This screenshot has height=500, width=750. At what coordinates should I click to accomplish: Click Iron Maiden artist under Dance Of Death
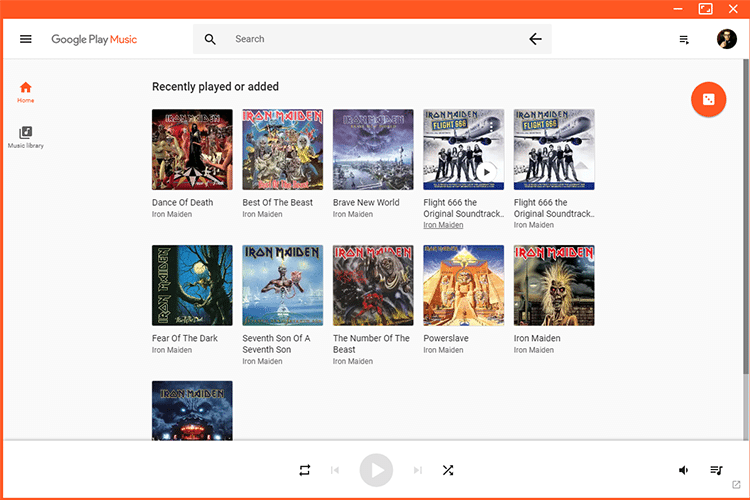pos(172,214)
